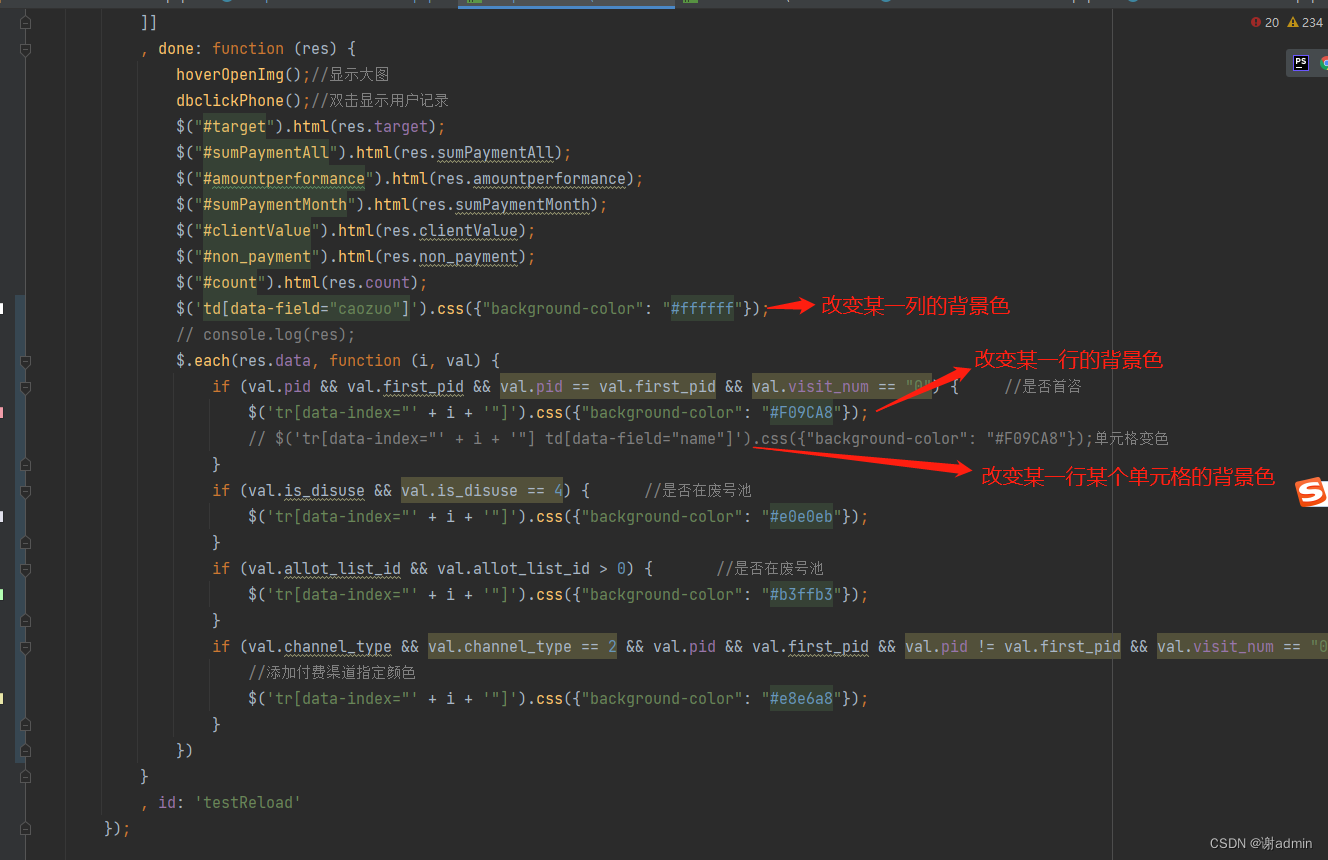Open #e0e0eb color gutter preview
This screenshot has width=1328, height=860.
click(x=2, y=516)
